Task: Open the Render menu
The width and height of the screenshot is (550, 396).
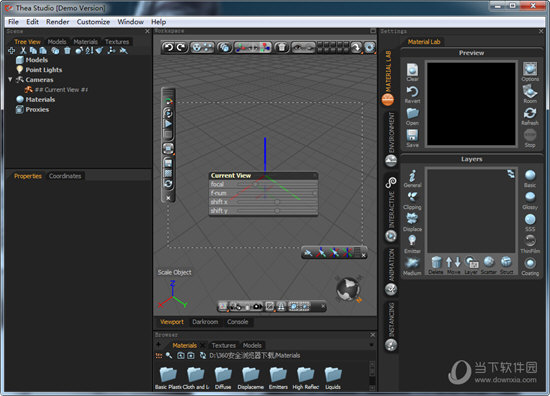Action: 58,22
